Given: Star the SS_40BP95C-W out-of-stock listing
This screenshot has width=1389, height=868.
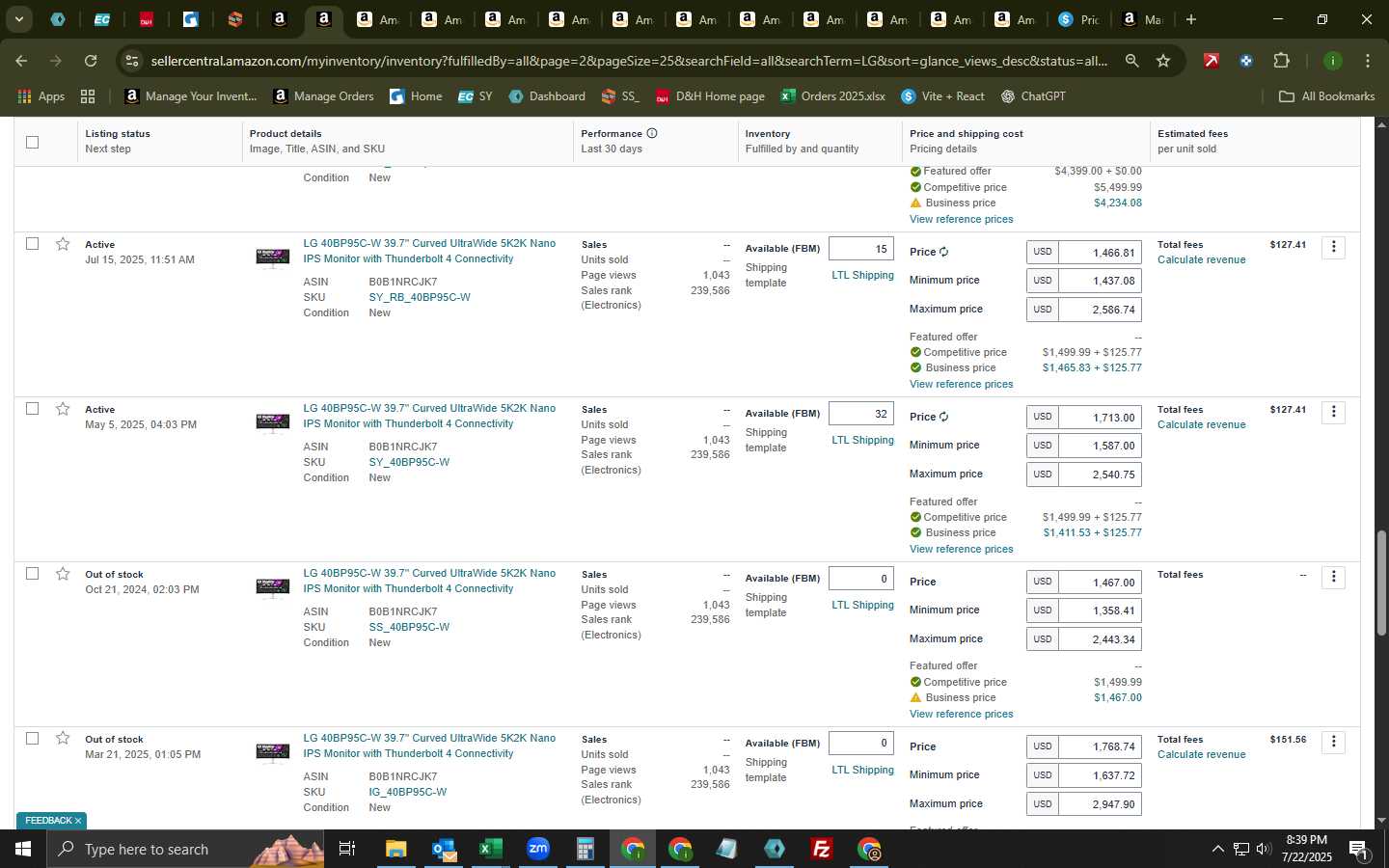Looking at the screenshot, I should [63, 574].
